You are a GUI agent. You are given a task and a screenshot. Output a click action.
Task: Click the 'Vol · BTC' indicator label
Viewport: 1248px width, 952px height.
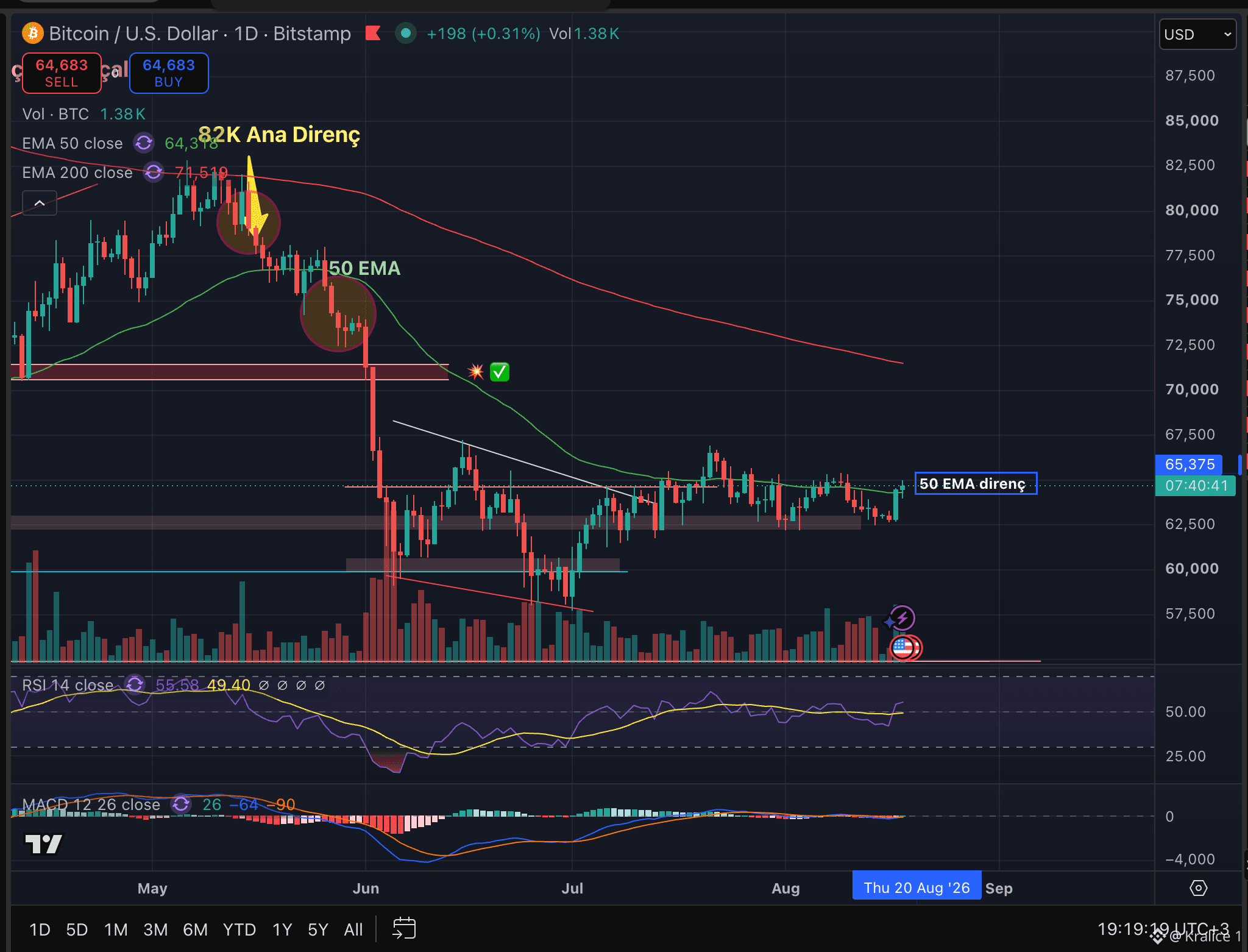coord(55,114)
